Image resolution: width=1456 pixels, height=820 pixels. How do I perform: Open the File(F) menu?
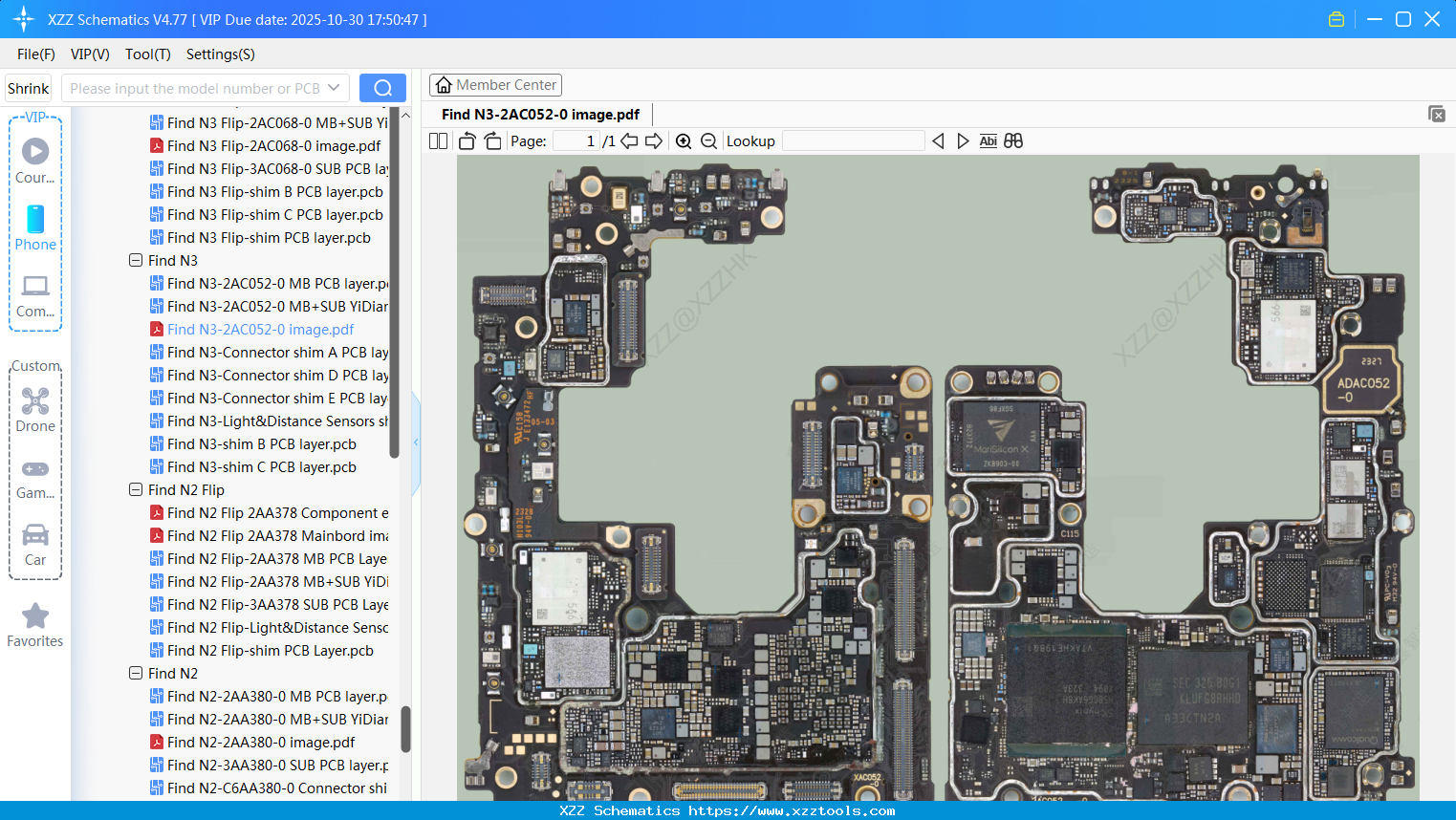(36, 54)
